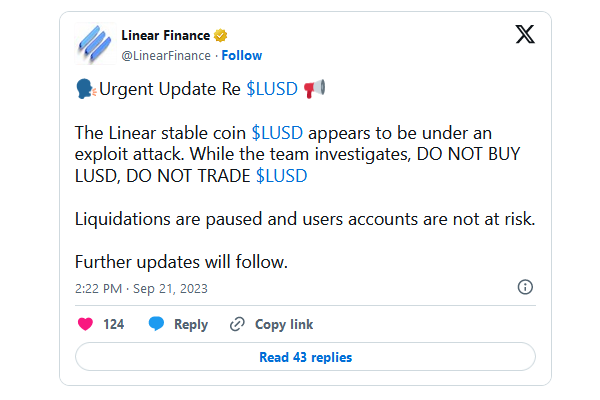600x400 pixels.
Task: Click the 'Liquidations are paused' sentence
Action: (305, 219)
